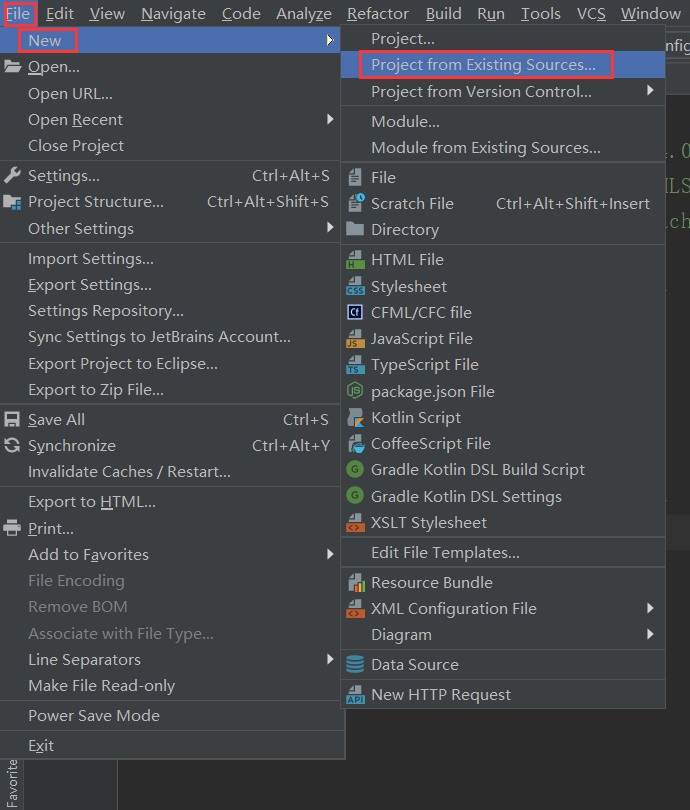
Task: Open the Favorites side tool window tab
Action: click(x=11, y=784)
